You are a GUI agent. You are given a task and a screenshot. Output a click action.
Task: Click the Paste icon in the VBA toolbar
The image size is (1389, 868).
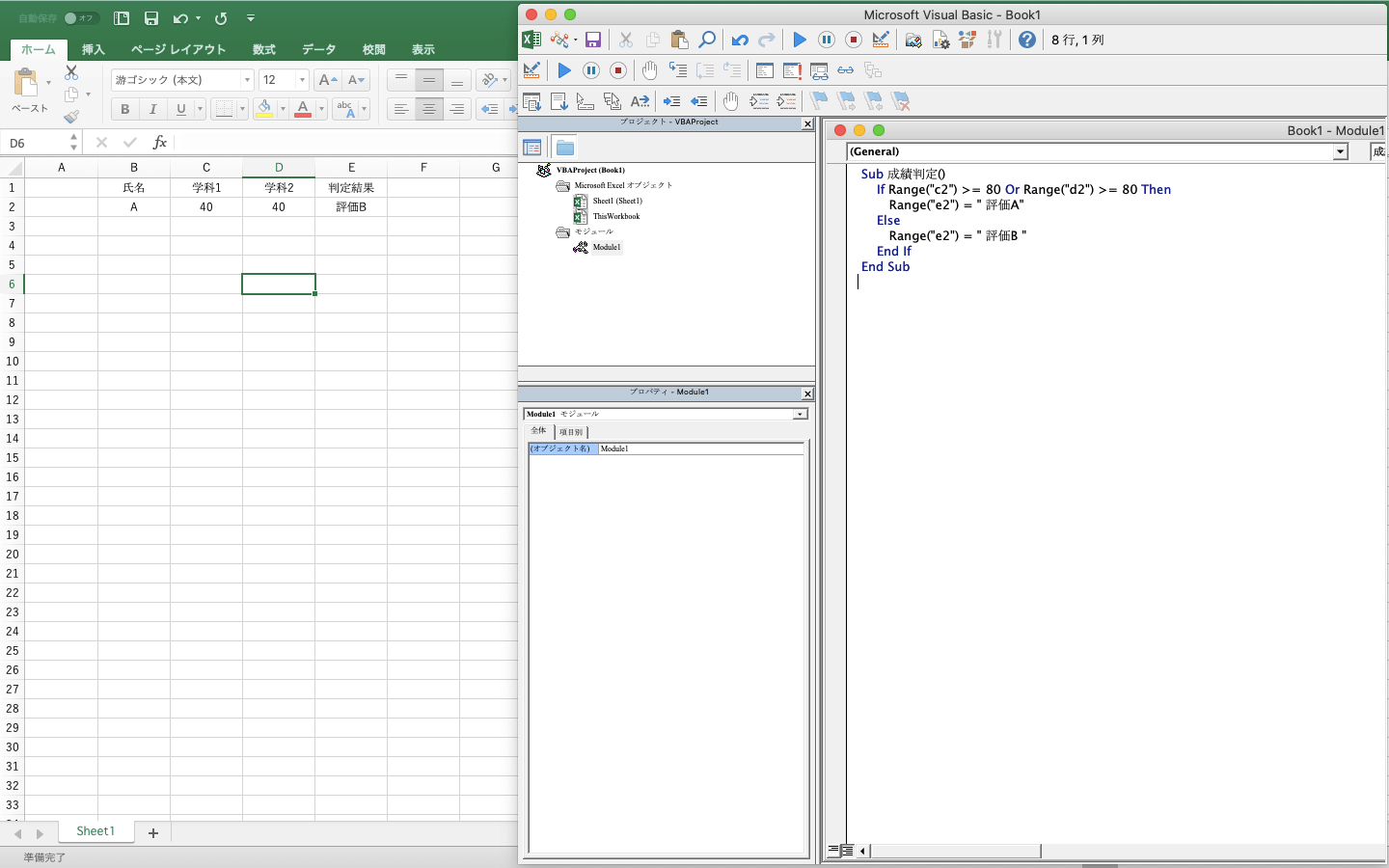[x=679, y=40]
